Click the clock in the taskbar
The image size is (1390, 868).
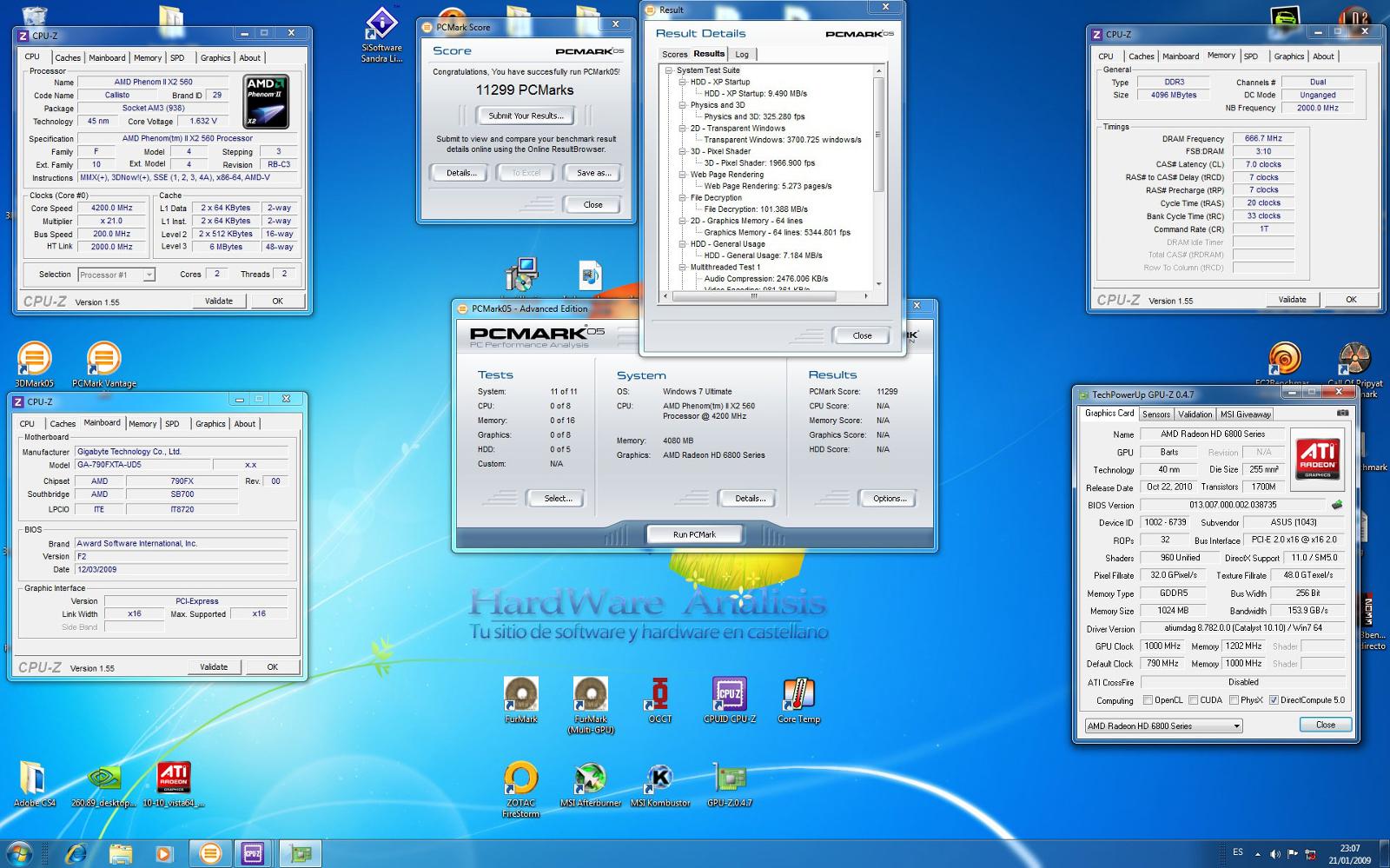click(1349, 854)
